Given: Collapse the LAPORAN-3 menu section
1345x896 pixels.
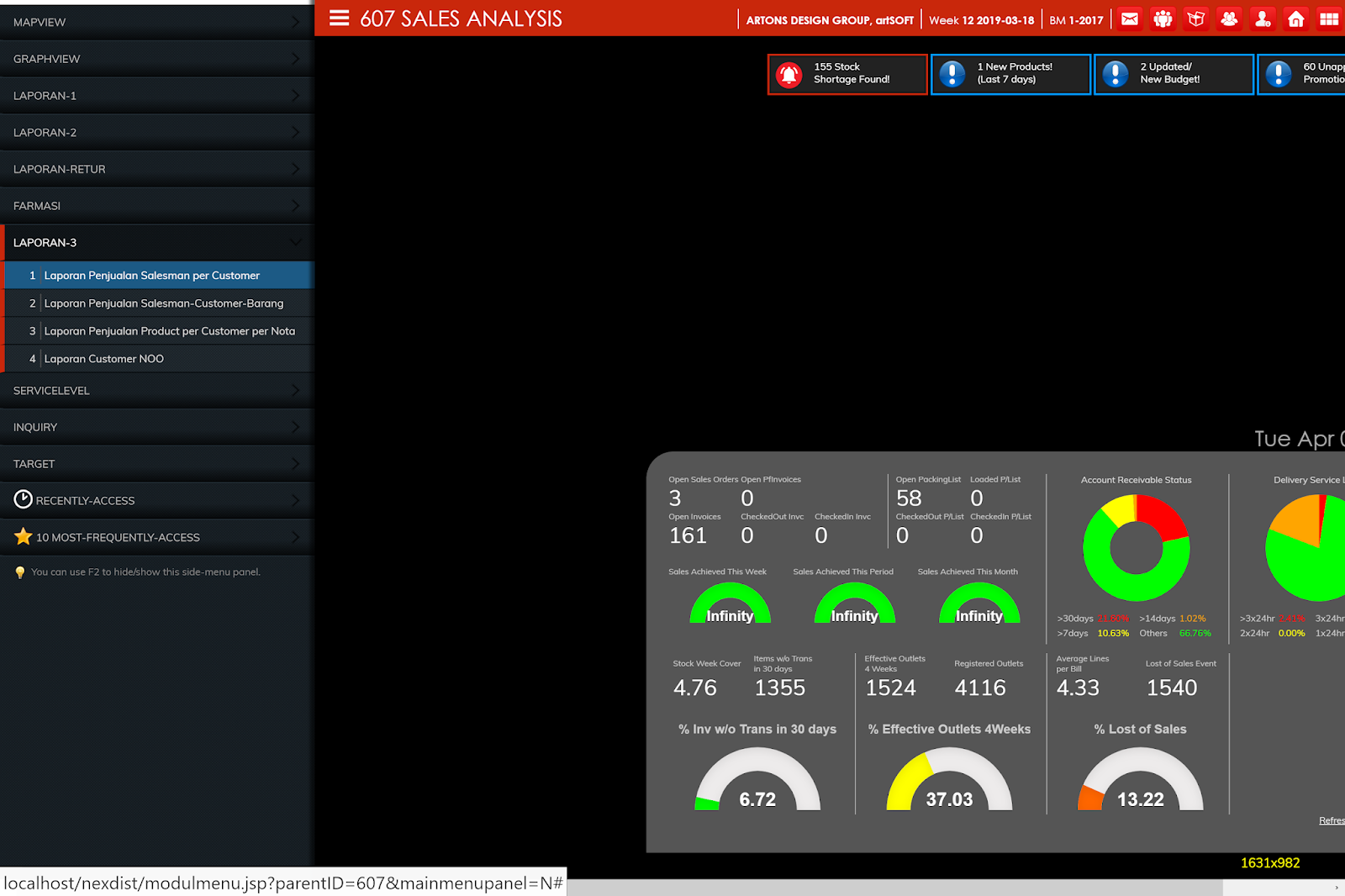Looking at the screenshot, I should pos(157,242).
